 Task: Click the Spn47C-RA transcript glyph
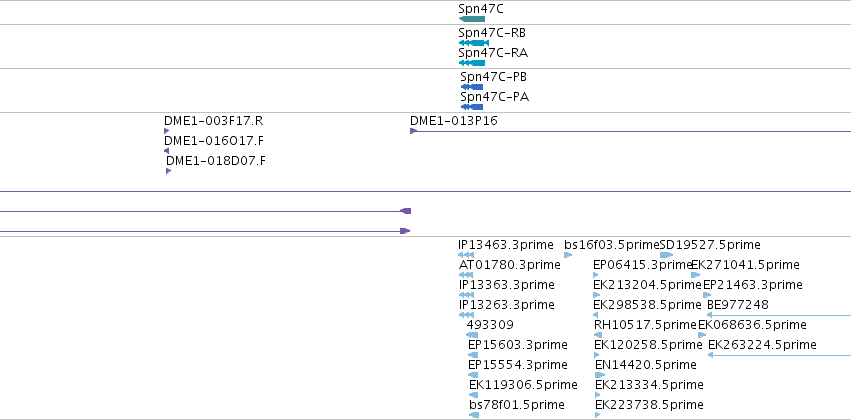(472, 63)
